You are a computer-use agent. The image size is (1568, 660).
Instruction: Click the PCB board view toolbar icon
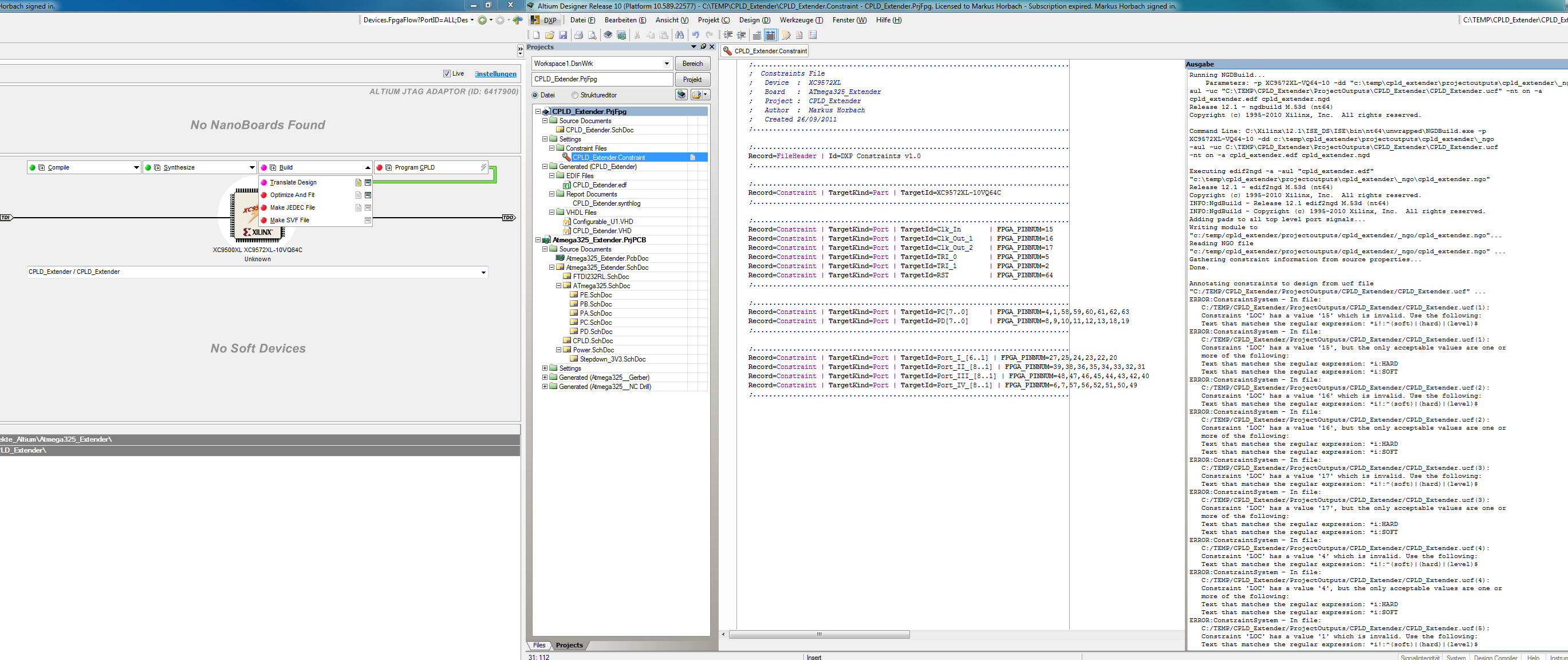(621, 35)
